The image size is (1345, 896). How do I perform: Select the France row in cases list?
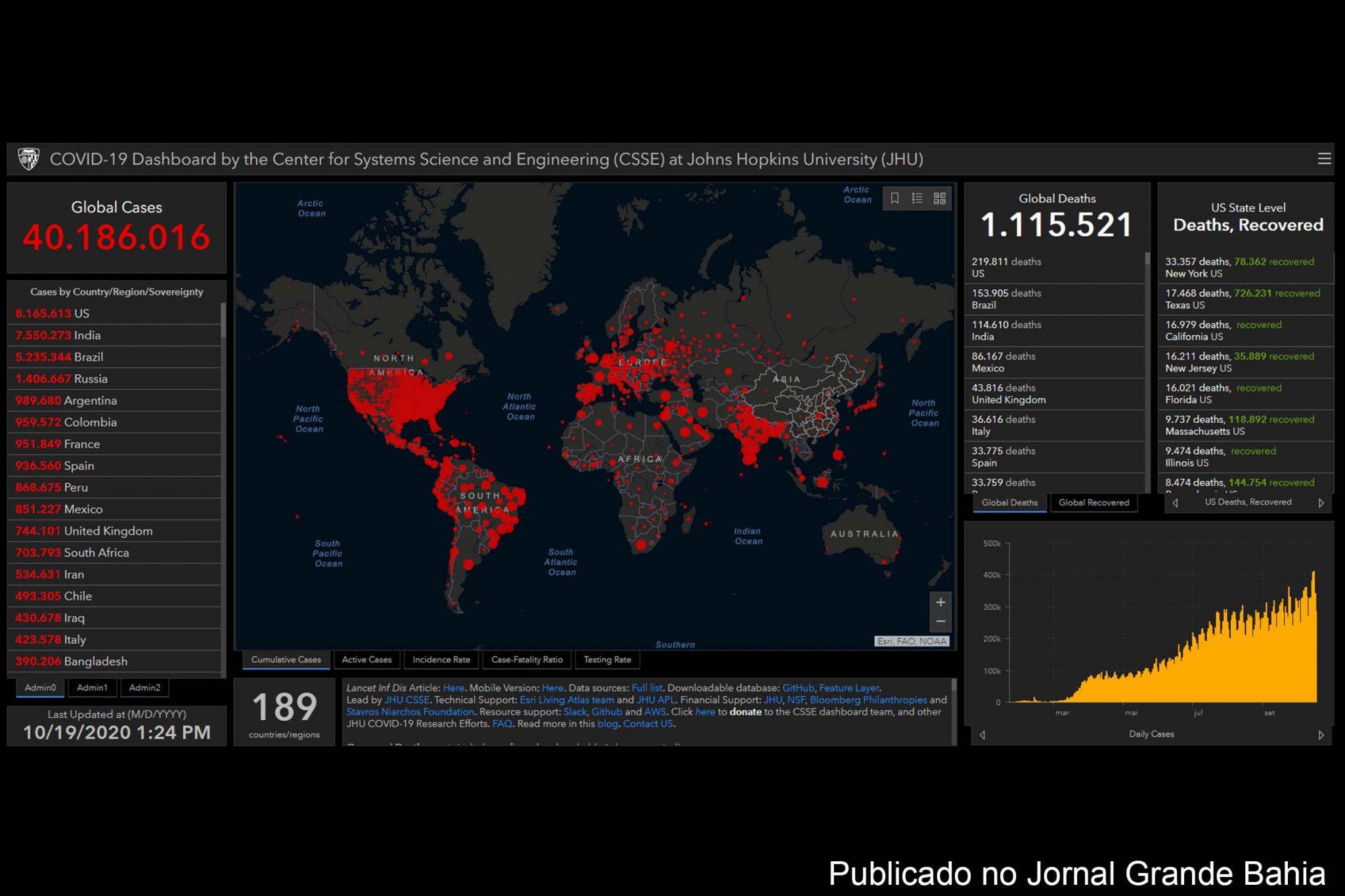(x=114, y=444)
